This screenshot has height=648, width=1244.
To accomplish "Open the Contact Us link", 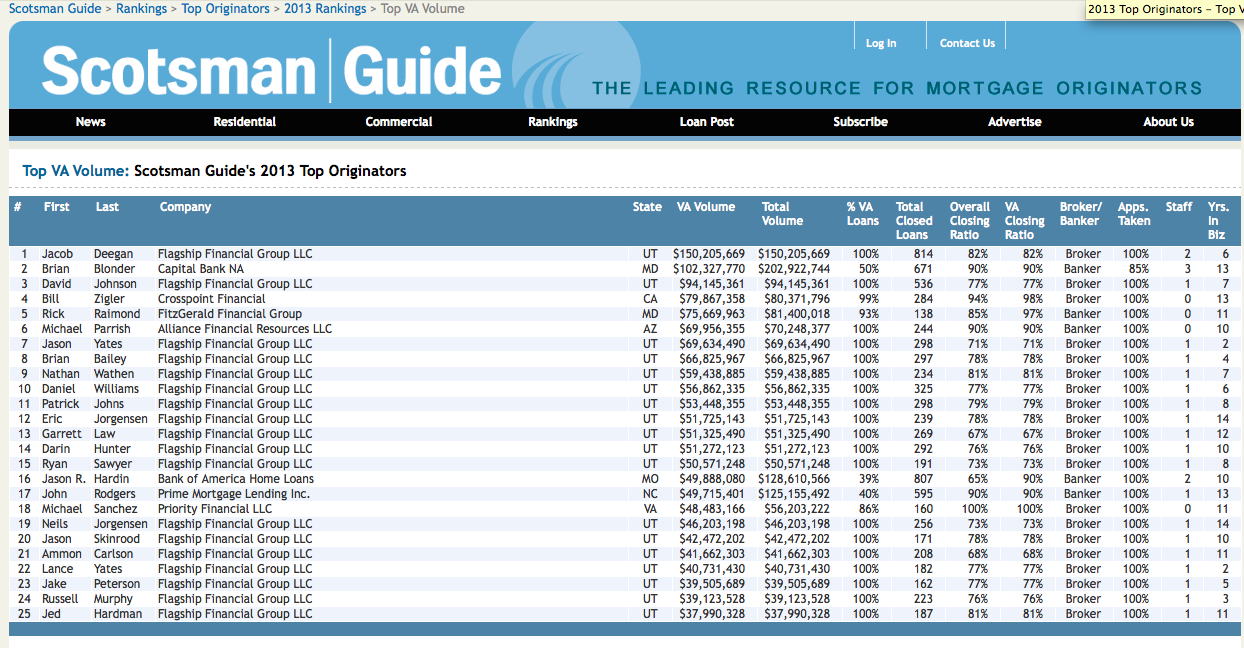I will pos(967,43).
